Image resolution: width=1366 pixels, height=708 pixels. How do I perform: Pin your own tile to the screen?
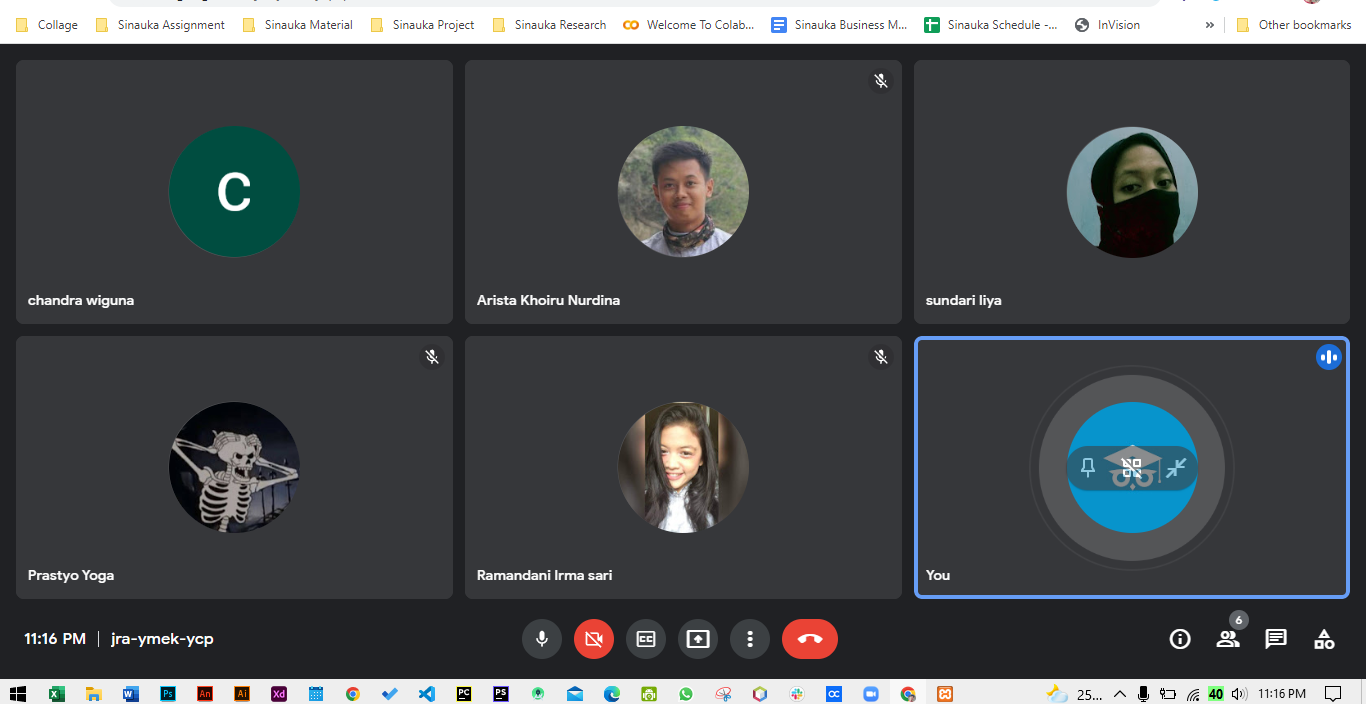coord(1088,467)
